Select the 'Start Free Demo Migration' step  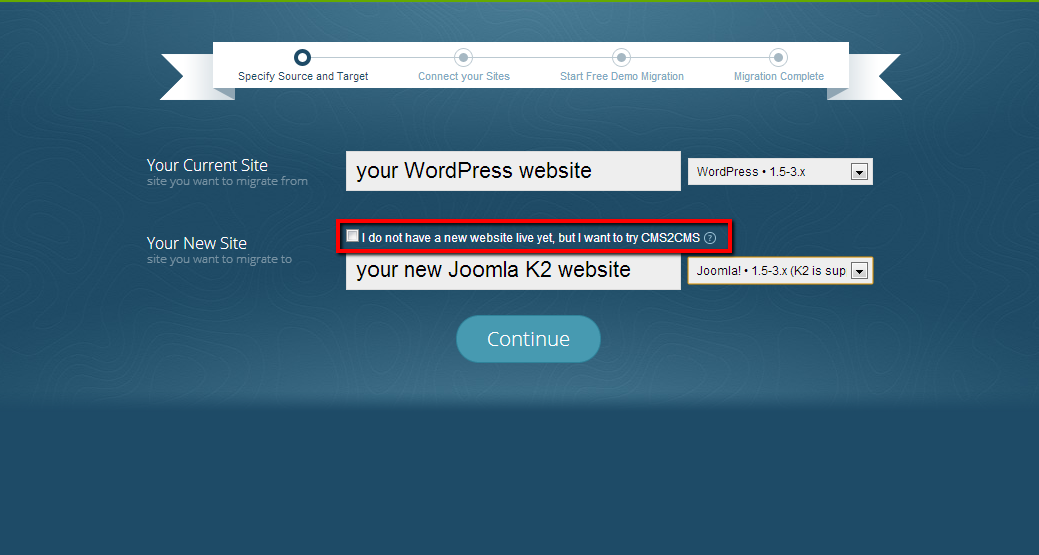click(622, 76)
